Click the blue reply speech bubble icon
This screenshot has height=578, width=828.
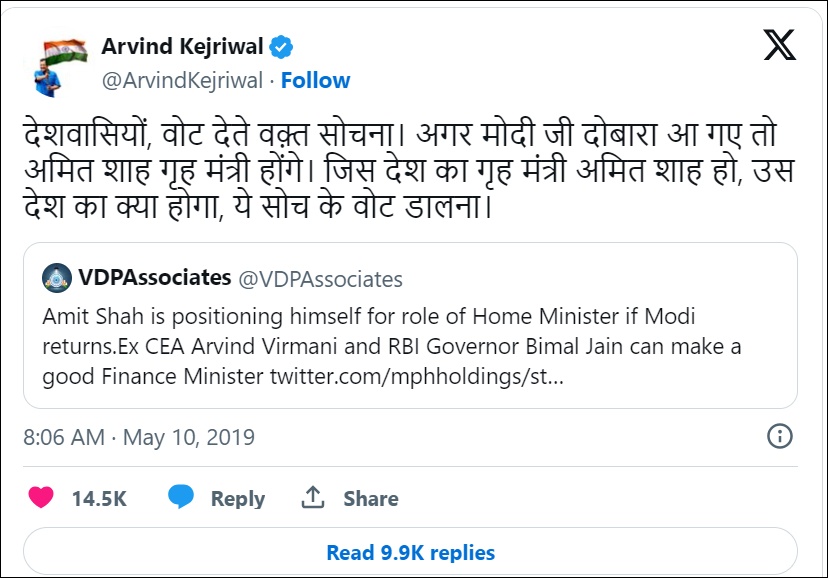pyautogui.click(x=181, y=497)
